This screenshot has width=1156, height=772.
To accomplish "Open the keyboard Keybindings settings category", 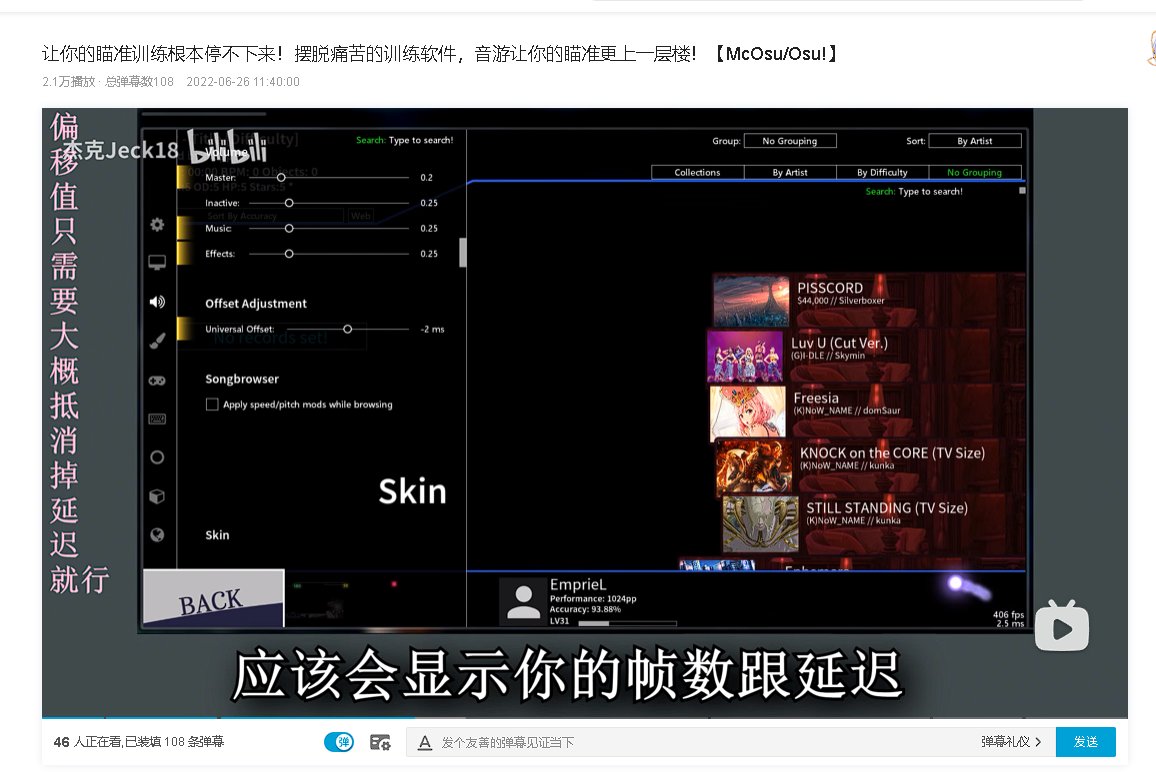I will coord(157,419).
